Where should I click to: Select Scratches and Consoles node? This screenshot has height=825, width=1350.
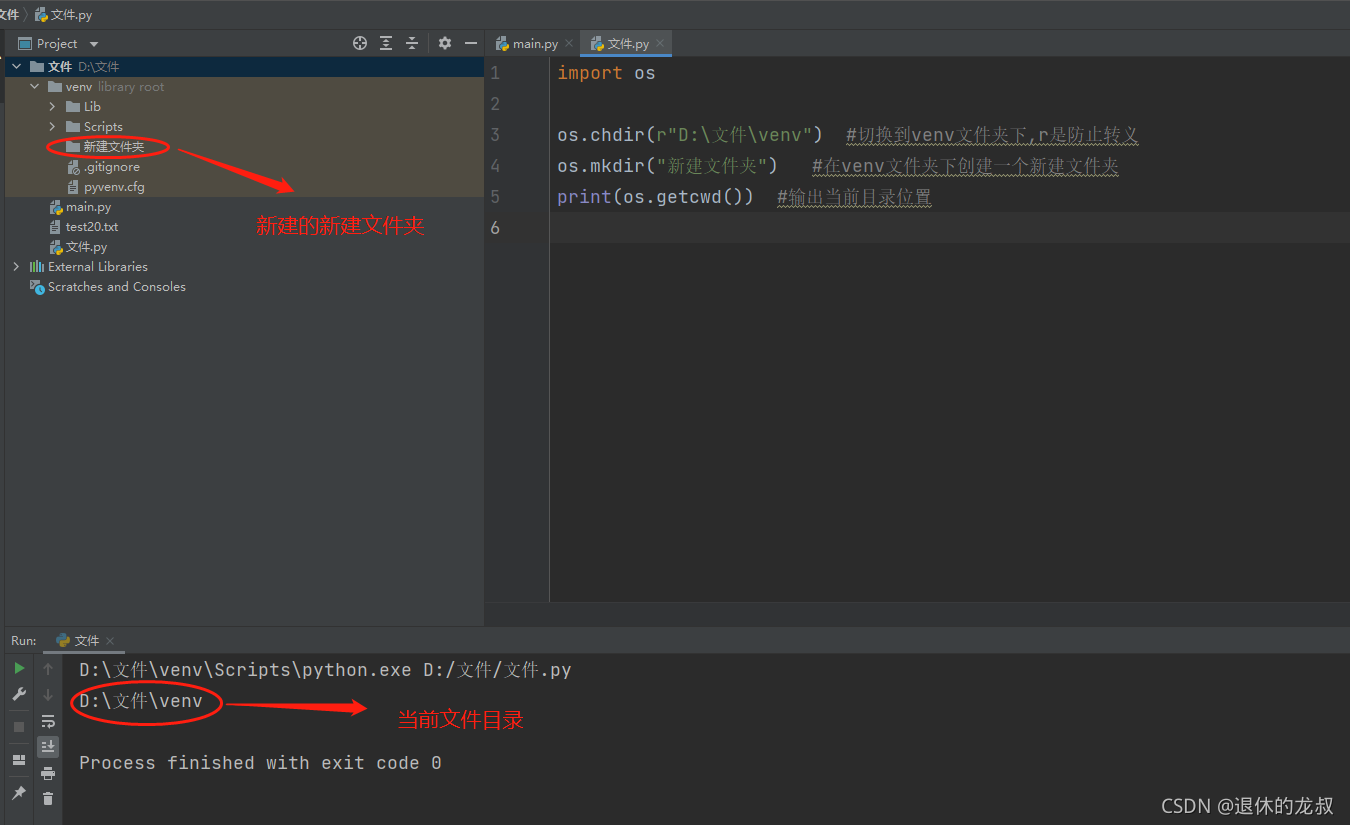(116, 287)
